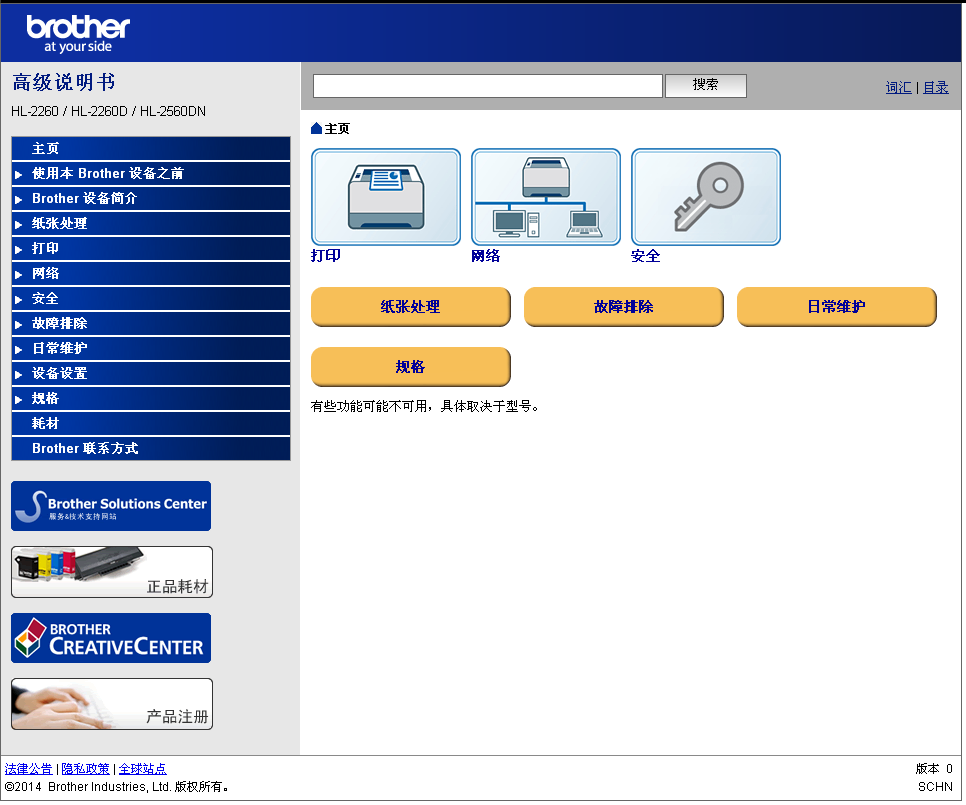Expand arrow for Brother 设备简介
The image size is (966, 805).
18,200
